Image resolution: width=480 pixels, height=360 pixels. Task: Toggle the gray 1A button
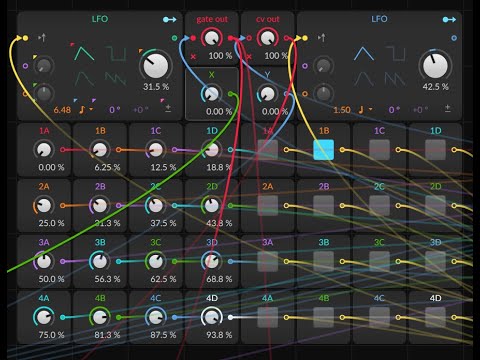point(268,150)
